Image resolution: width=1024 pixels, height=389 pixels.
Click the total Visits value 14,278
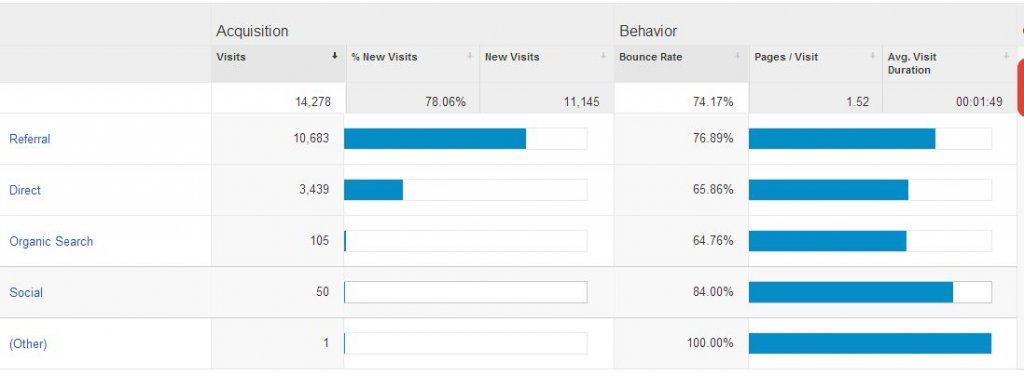(x=313, y=102)
